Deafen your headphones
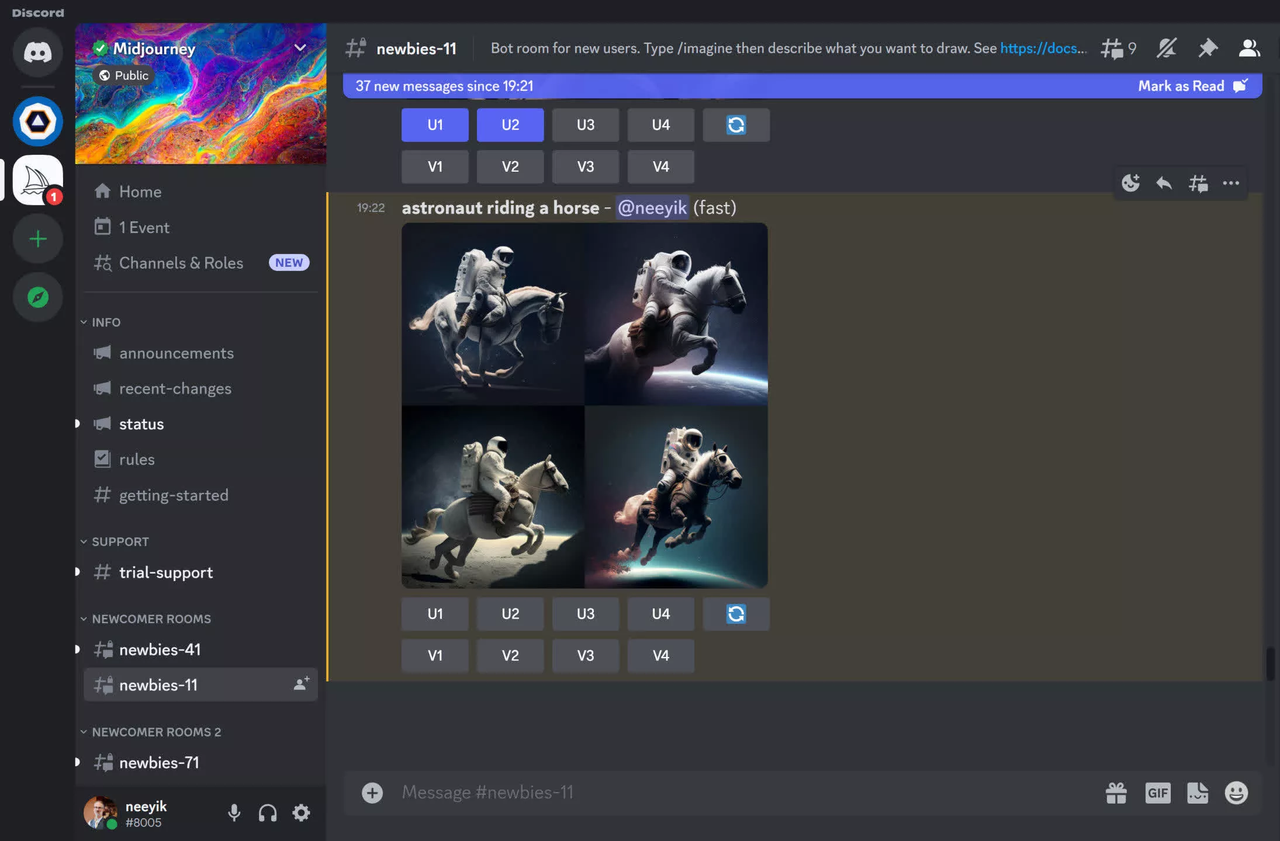 (267, 813)
